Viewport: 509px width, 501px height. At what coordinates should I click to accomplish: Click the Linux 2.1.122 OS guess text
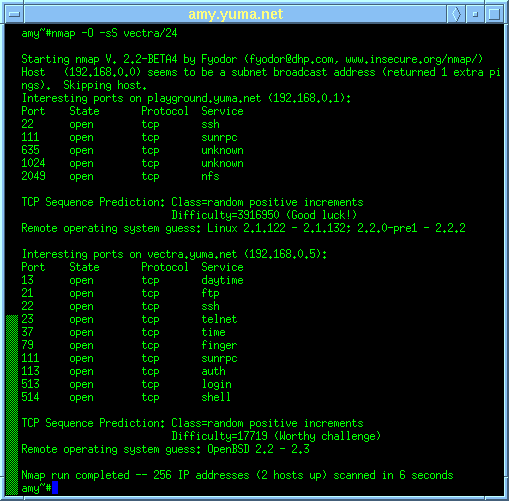coord(246,228)
